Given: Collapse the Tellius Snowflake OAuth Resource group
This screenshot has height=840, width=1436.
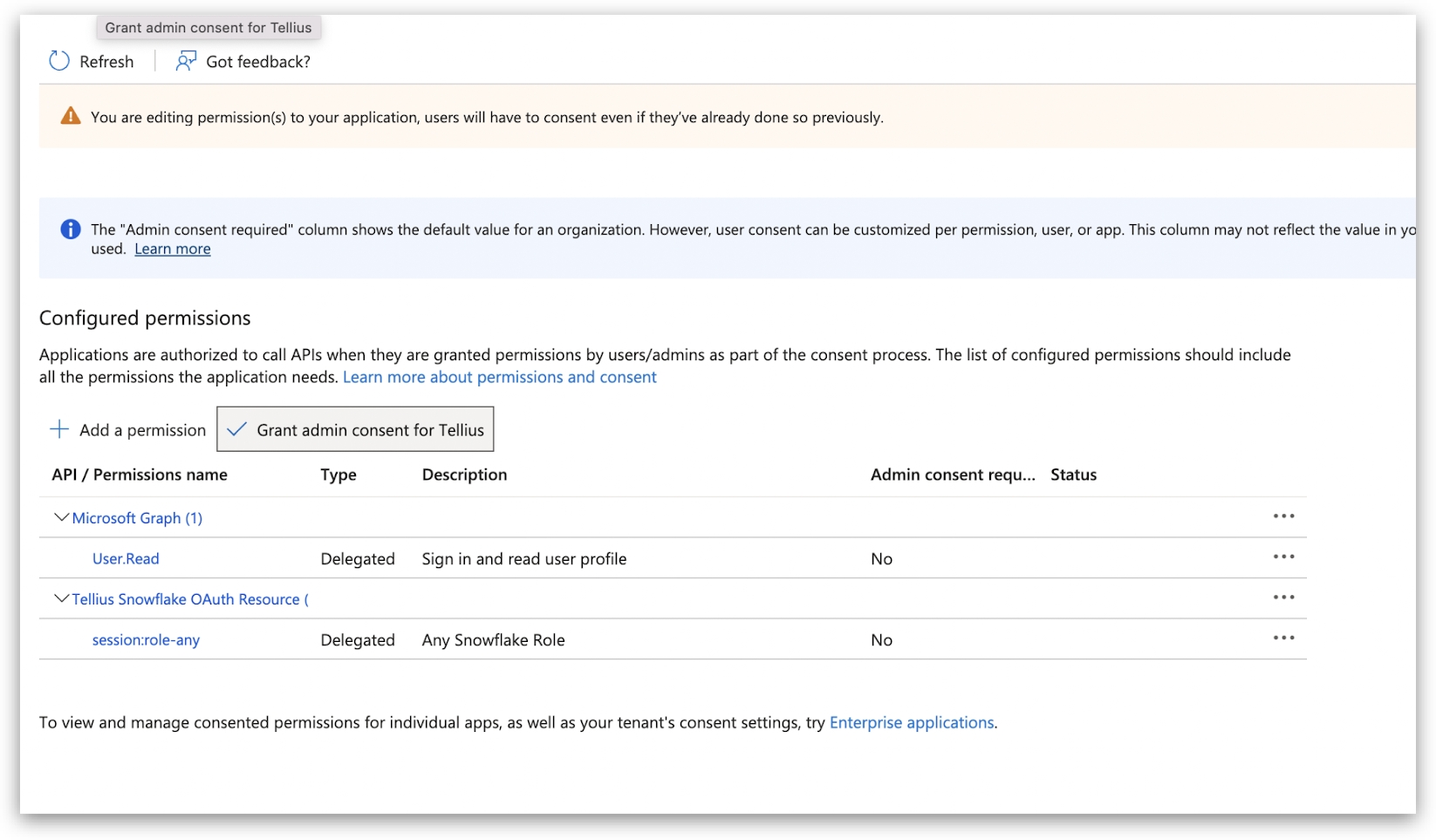Looking at the screenshot, I should coord(61,598).
